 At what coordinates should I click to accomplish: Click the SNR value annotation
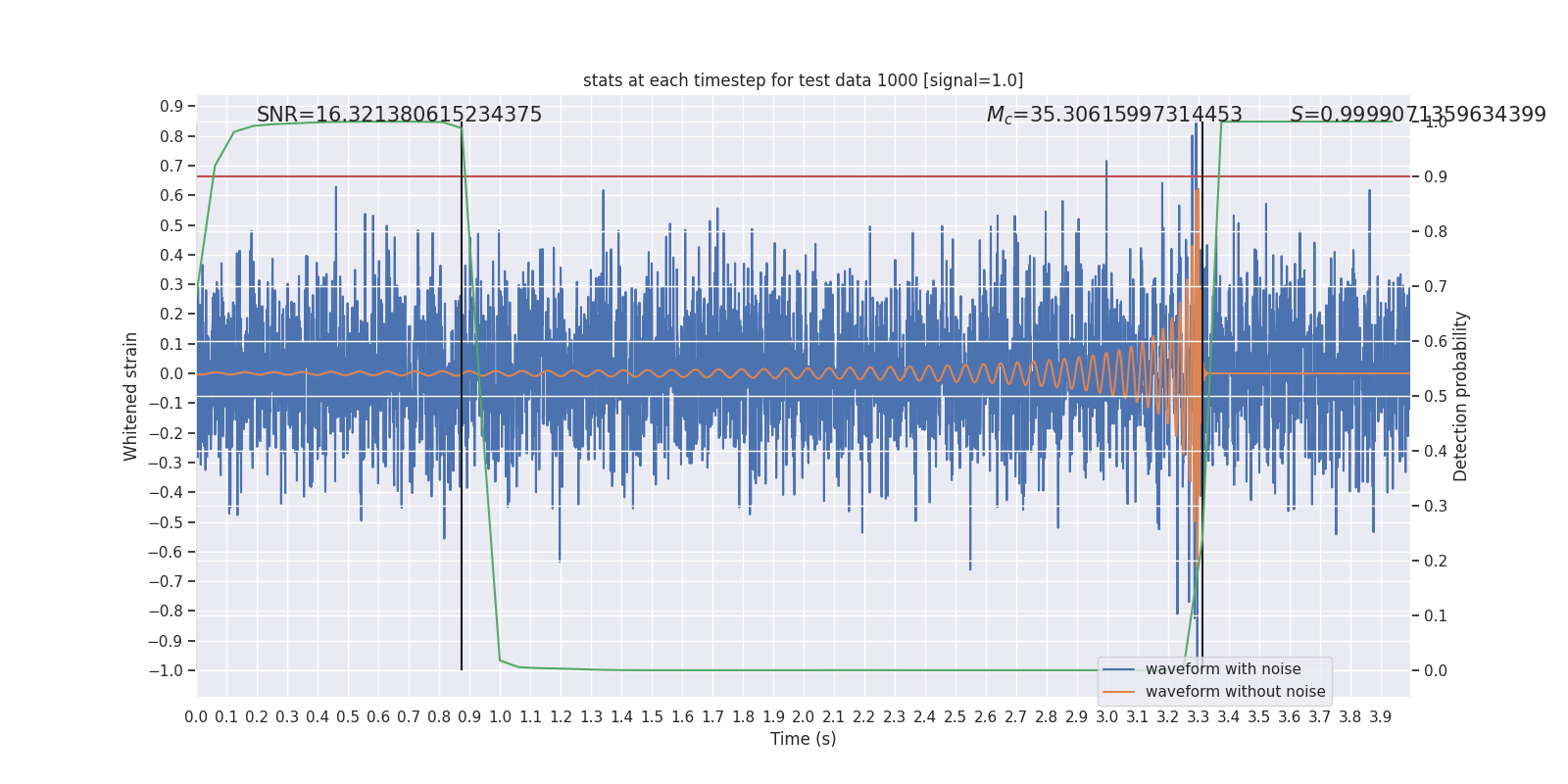pos(399,115)
